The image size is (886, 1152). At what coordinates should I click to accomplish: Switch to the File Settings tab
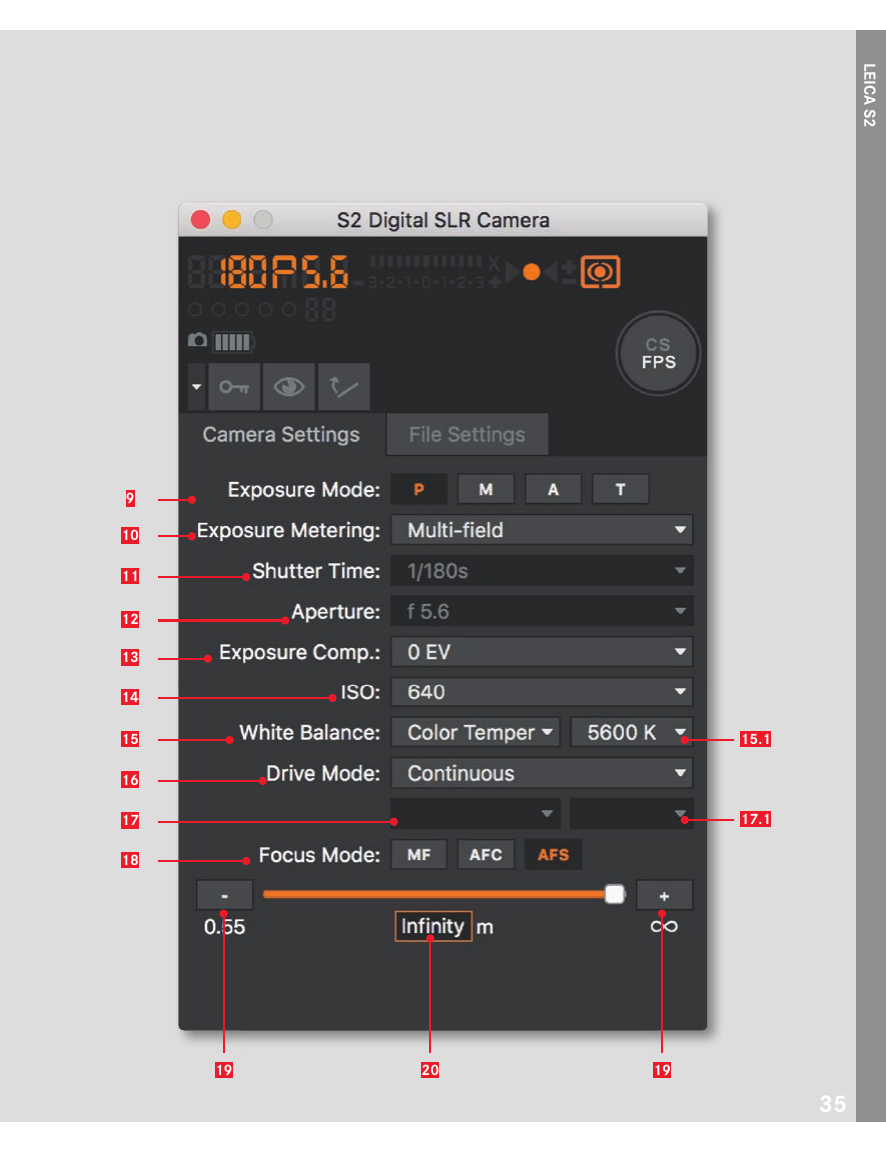click(467, 435)
